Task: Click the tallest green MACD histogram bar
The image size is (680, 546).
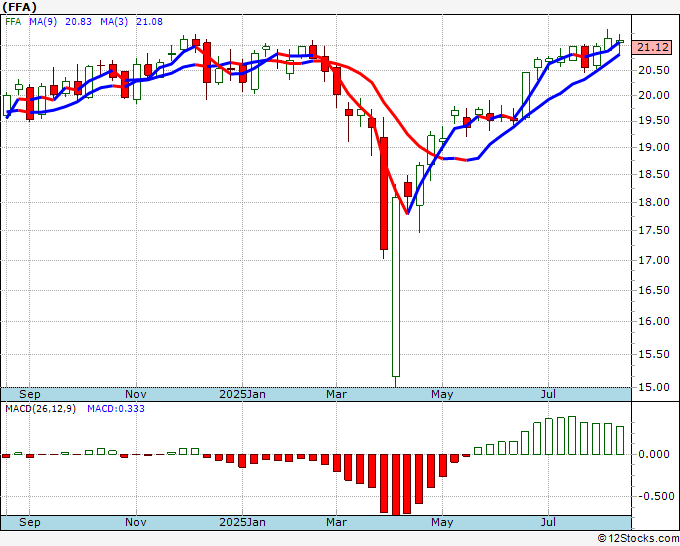Action: point(572,435)
